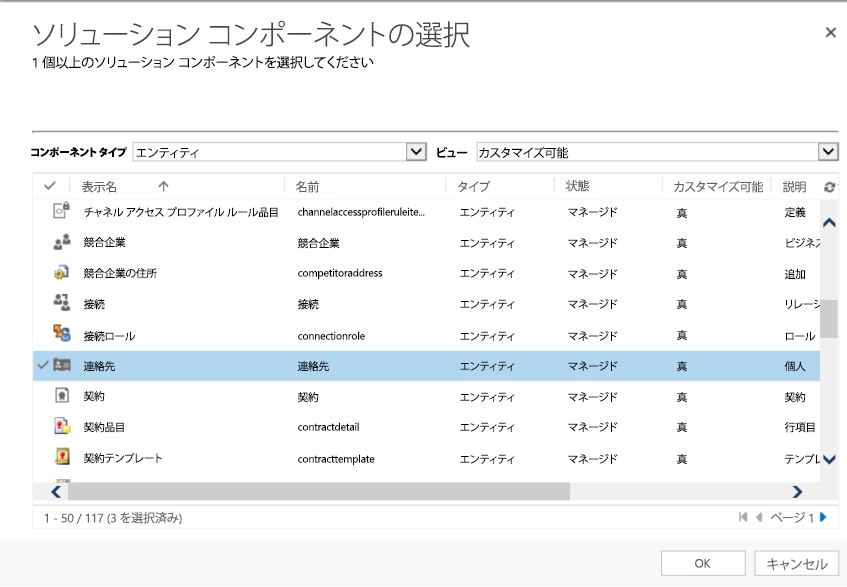Click the OK button

pyautogui.click(x=701, y=562)
